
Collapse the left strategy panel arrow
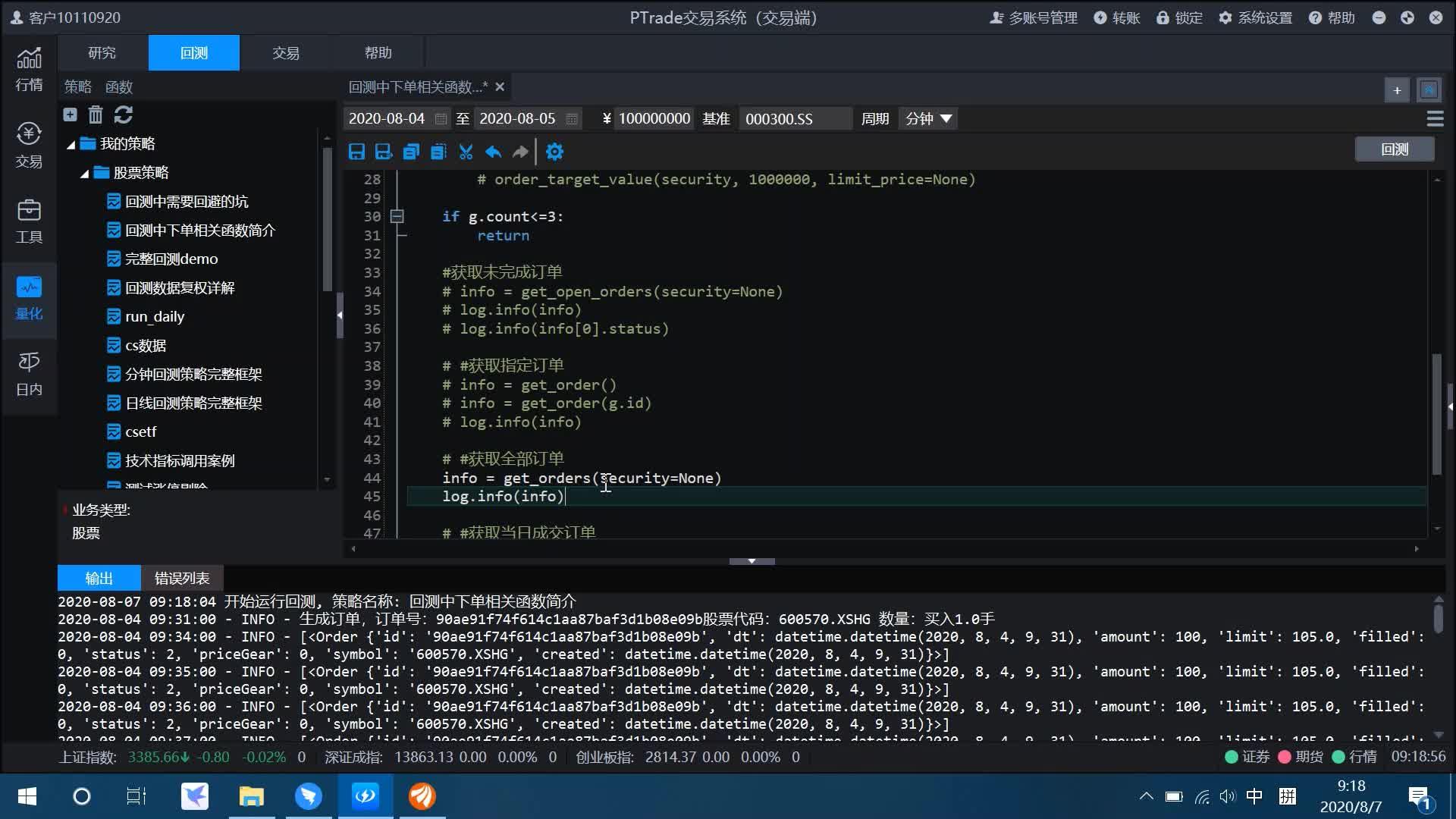click(x=340, y=315)
